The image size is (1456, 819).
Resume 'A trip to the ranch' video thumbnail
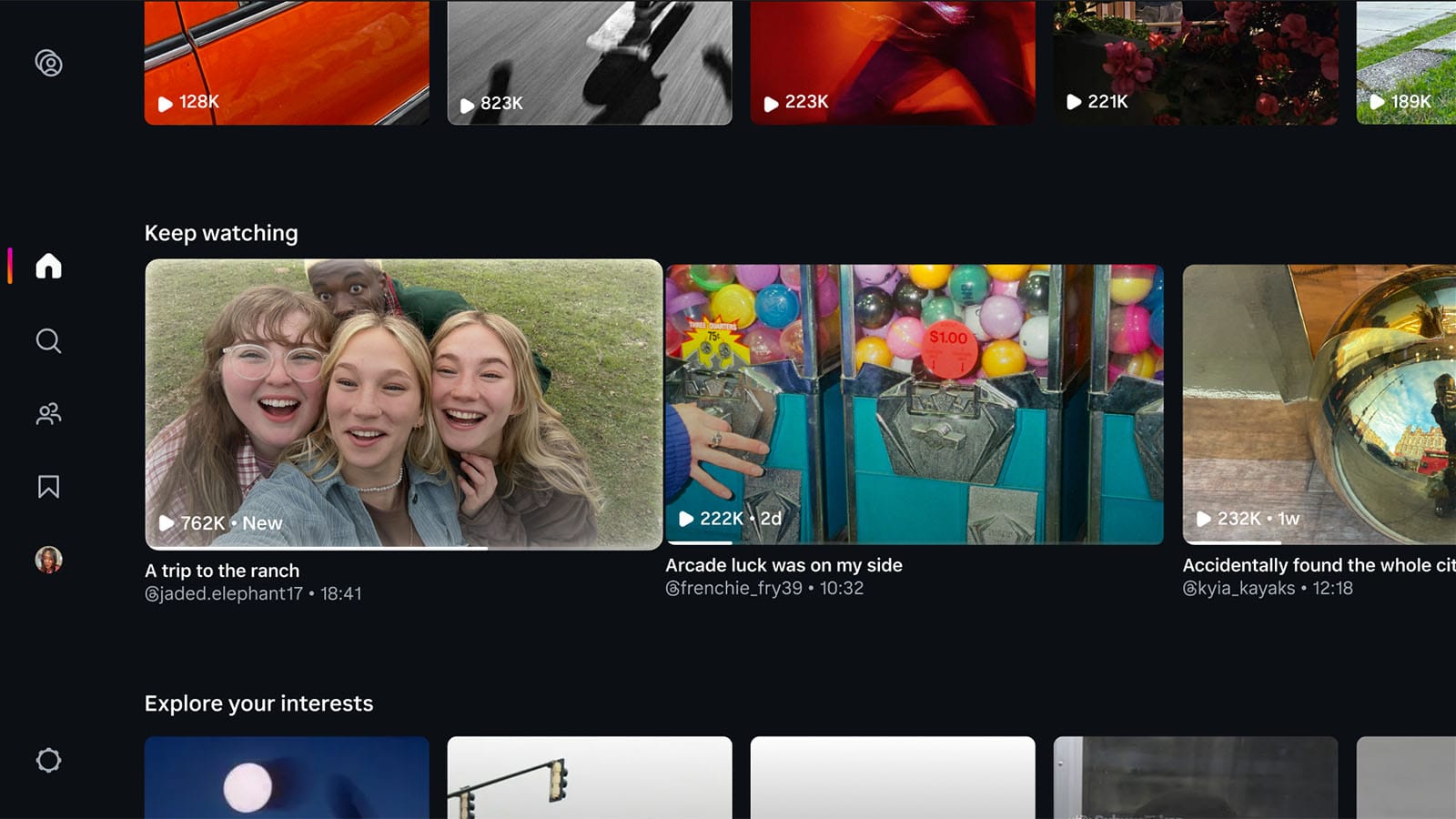point(404,404)
